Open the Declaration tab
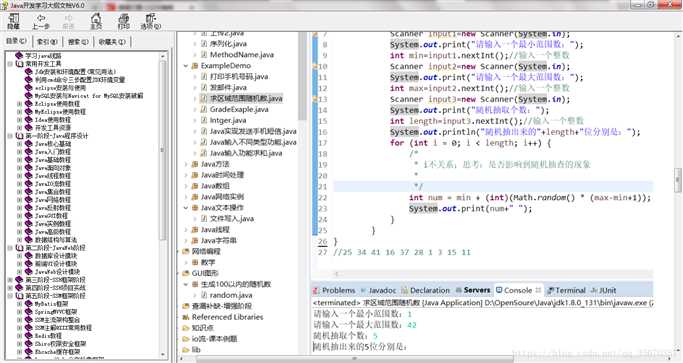 point(426,290)
